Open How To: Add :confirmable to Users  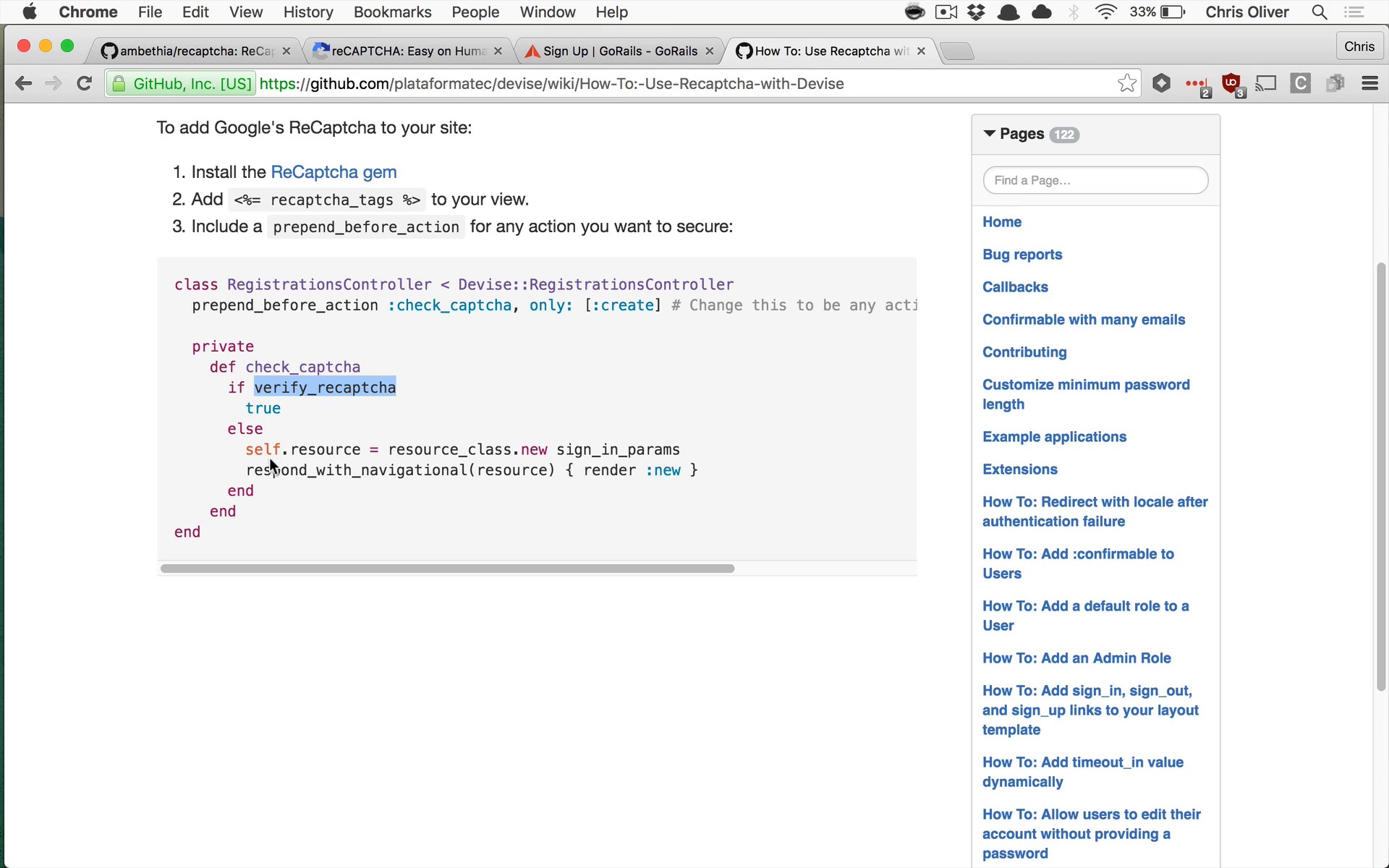(1078, 563)
